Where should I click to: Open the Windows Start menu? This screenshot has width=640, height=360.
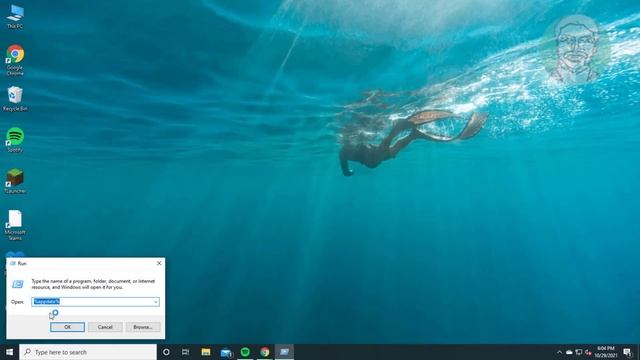pyautogui.click(x=9, y=352)
